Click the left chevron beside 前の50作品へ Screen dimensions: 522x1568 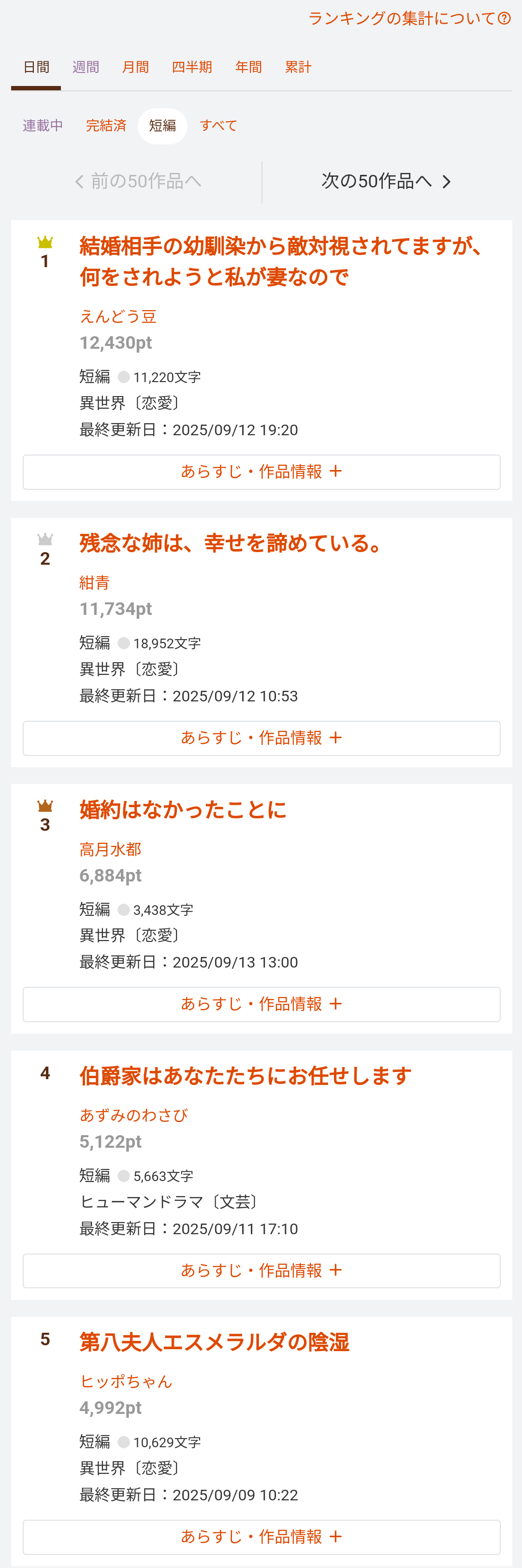(x=79, y=182)
